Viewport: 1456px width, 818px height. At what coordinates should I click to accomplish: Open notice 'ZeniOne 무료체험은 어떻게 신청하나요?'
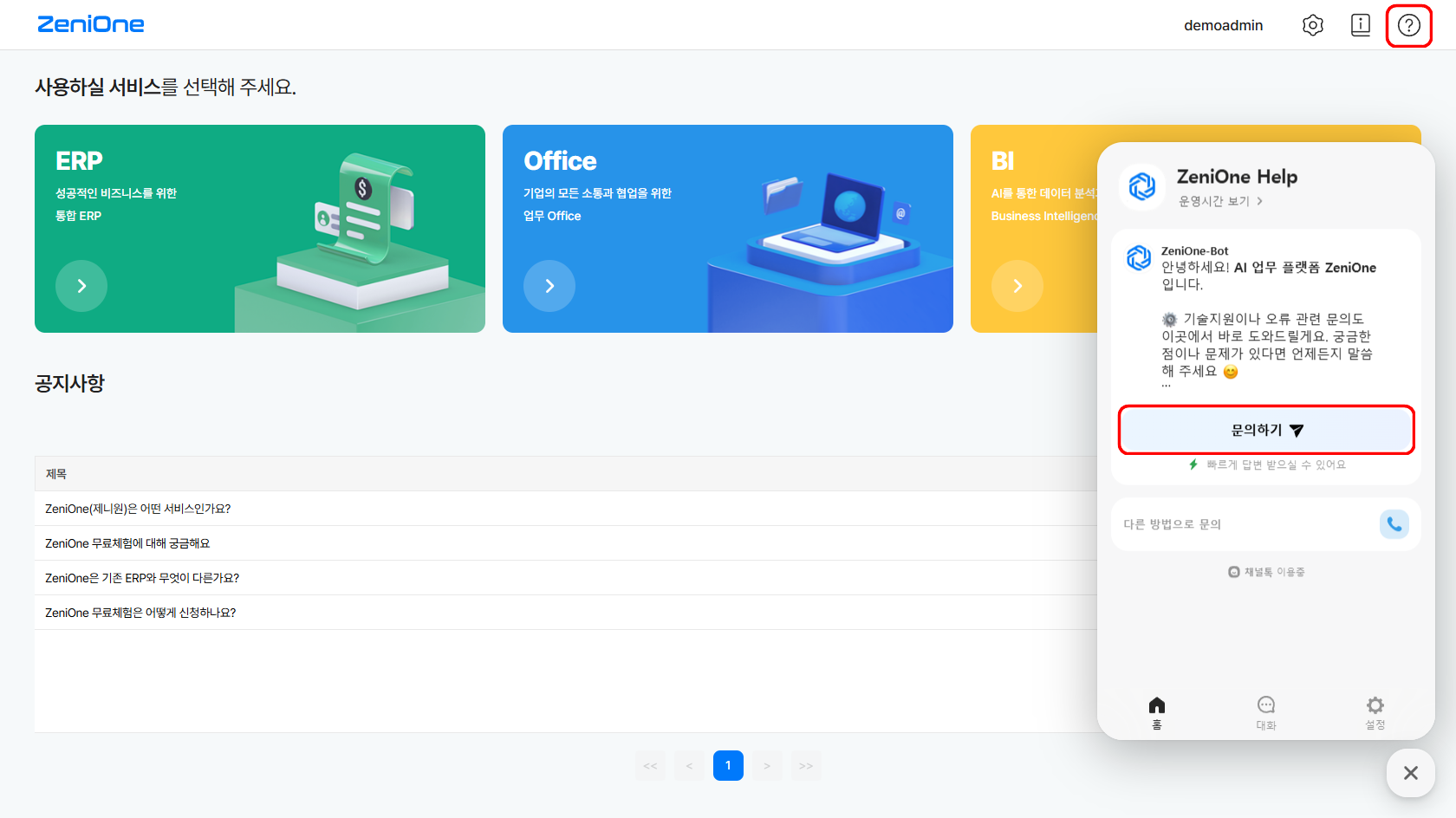pyautogui.click(x=140, y=613)
